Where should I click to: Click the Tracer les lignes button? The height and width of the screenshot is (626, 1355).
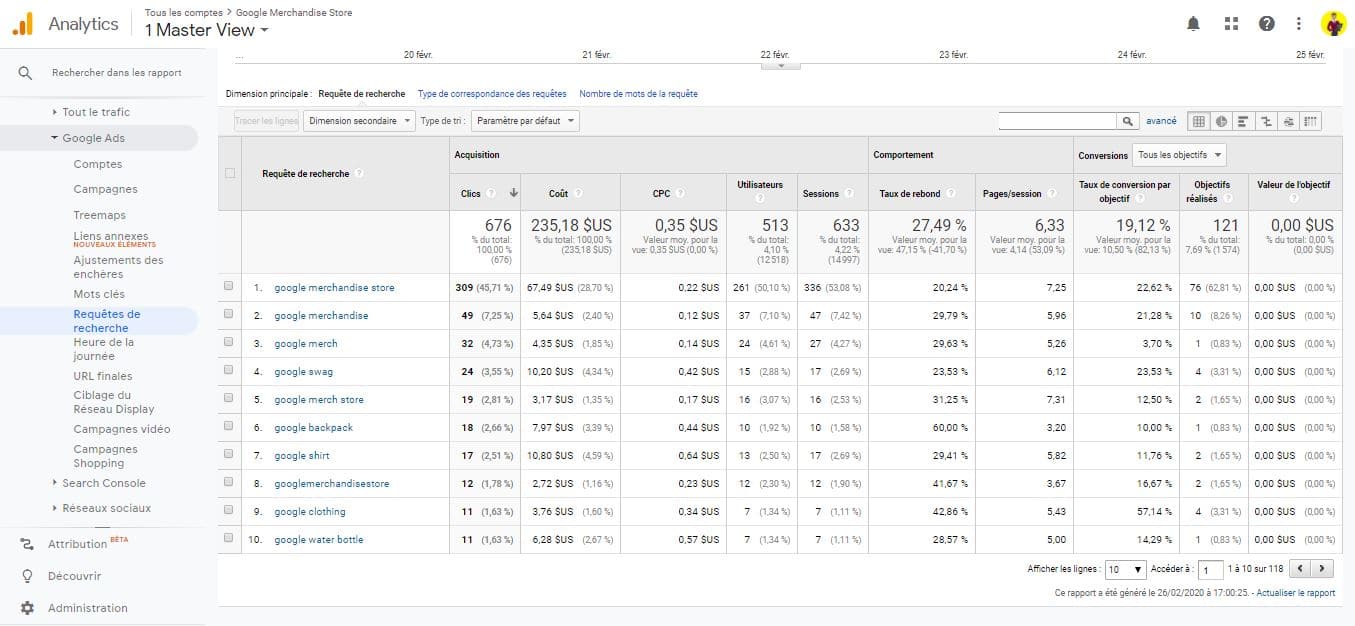click(266, 121)
